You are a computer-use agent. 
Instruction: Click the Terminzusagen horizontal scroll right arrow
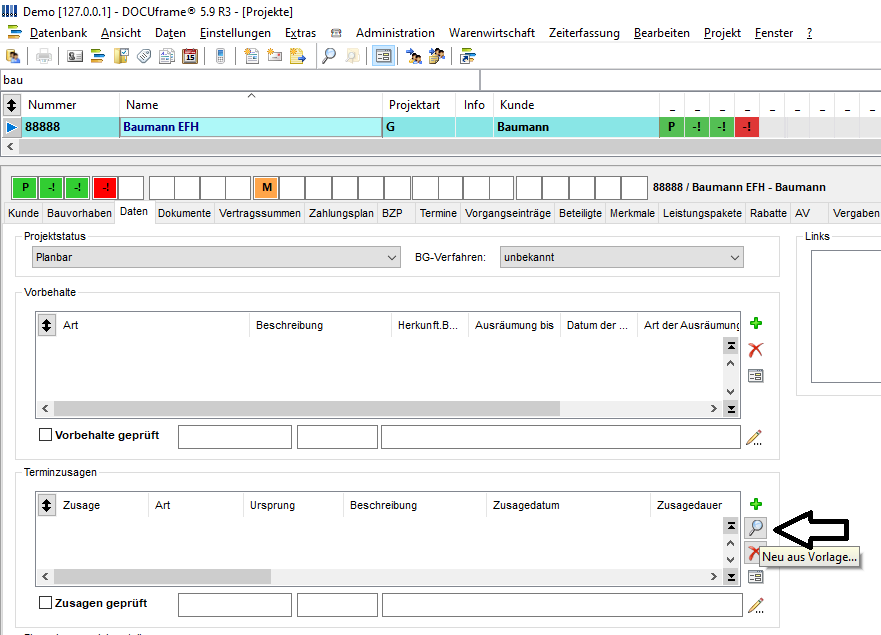pyautogui.click(x=714, y=576)
